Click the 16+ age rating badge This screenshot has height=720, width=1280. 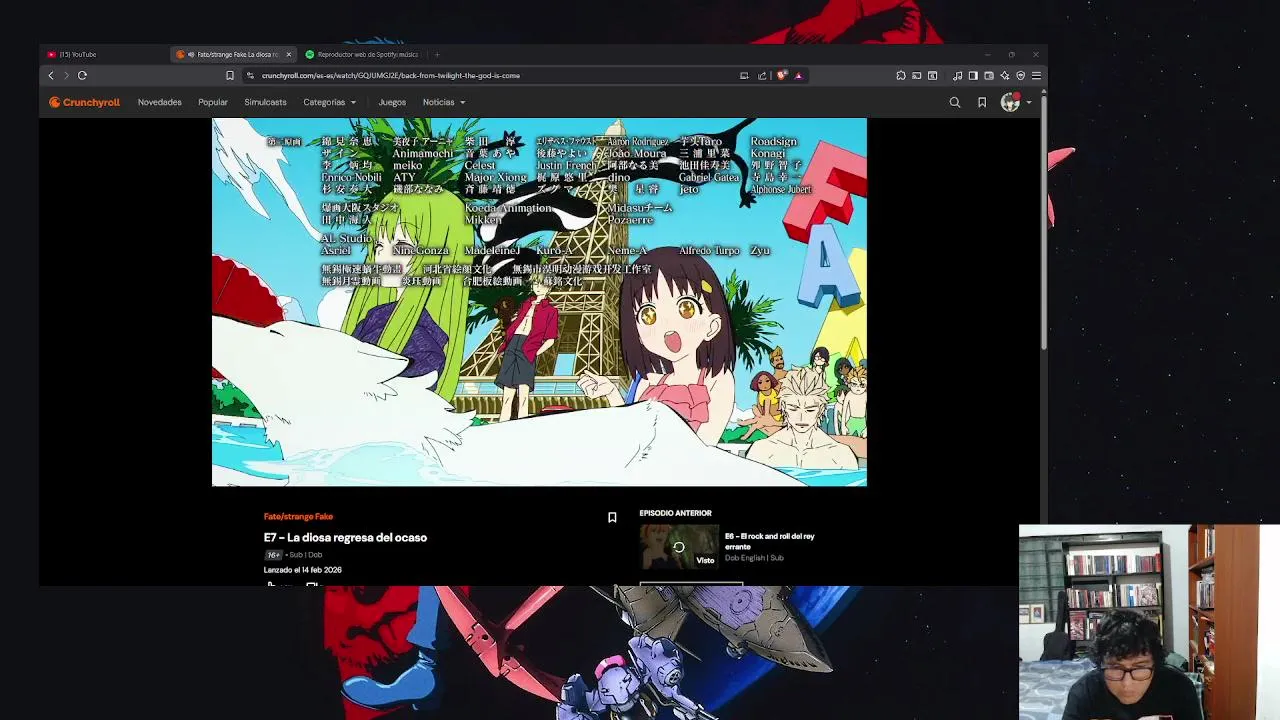click(x=273, y=555)
